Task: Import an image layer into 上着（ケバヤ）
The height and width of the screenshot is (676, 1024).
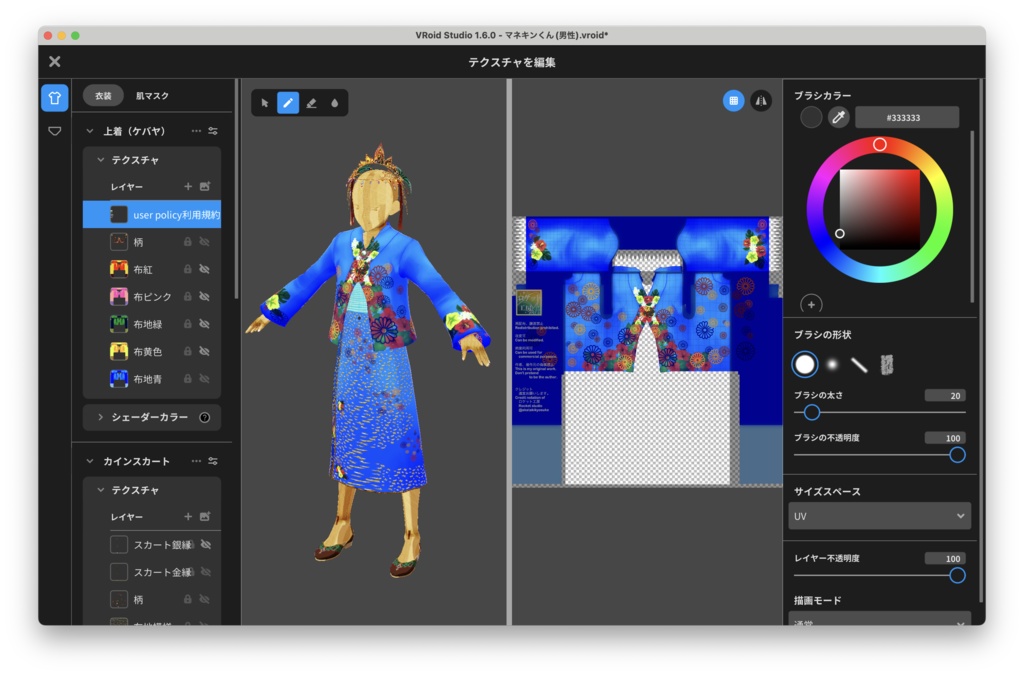Action: coord(204,186)
